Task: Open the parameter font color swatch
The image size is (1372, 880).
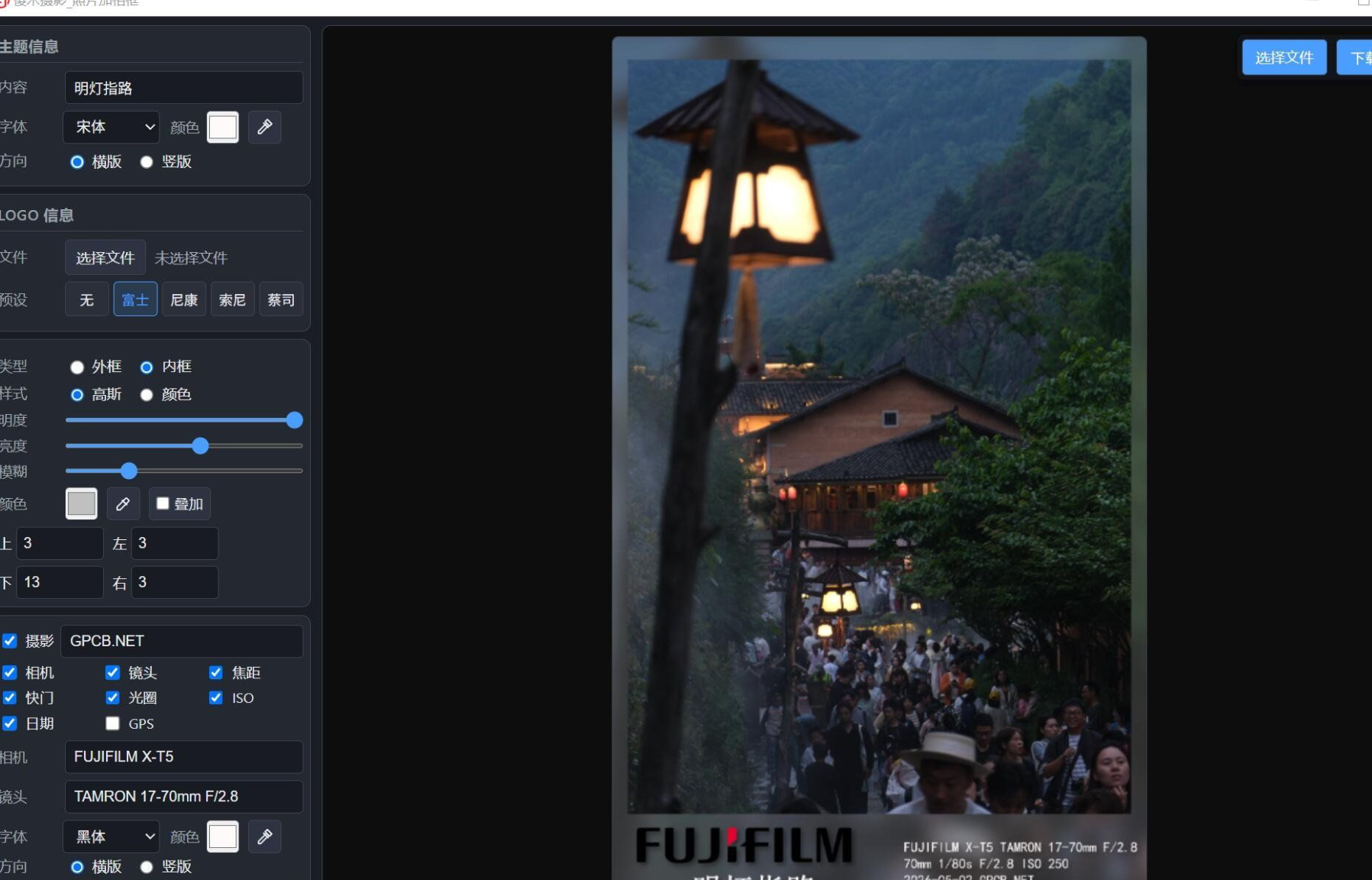Action: 223,836
